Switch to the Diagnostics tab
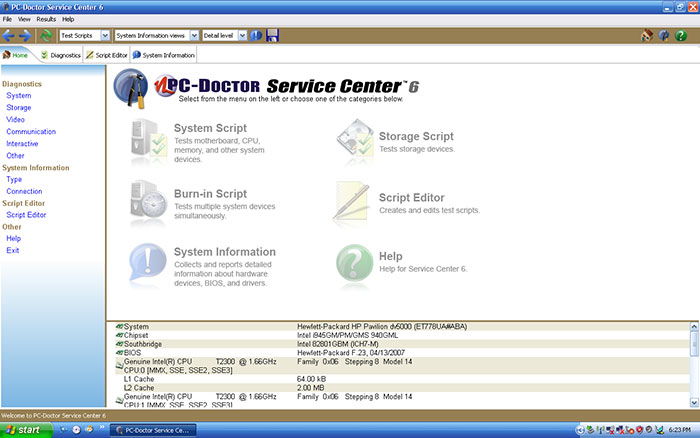700x438 pixels. 61,55
